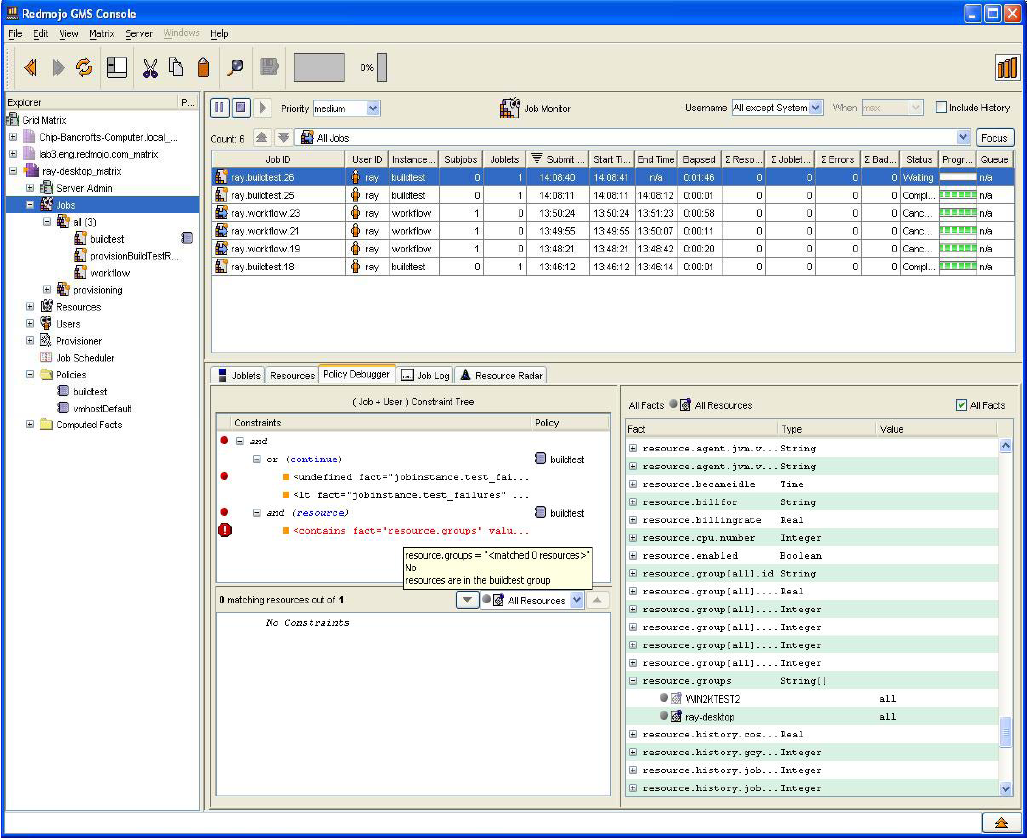
Task: Click the Stop job button
Action: [241, 108]
